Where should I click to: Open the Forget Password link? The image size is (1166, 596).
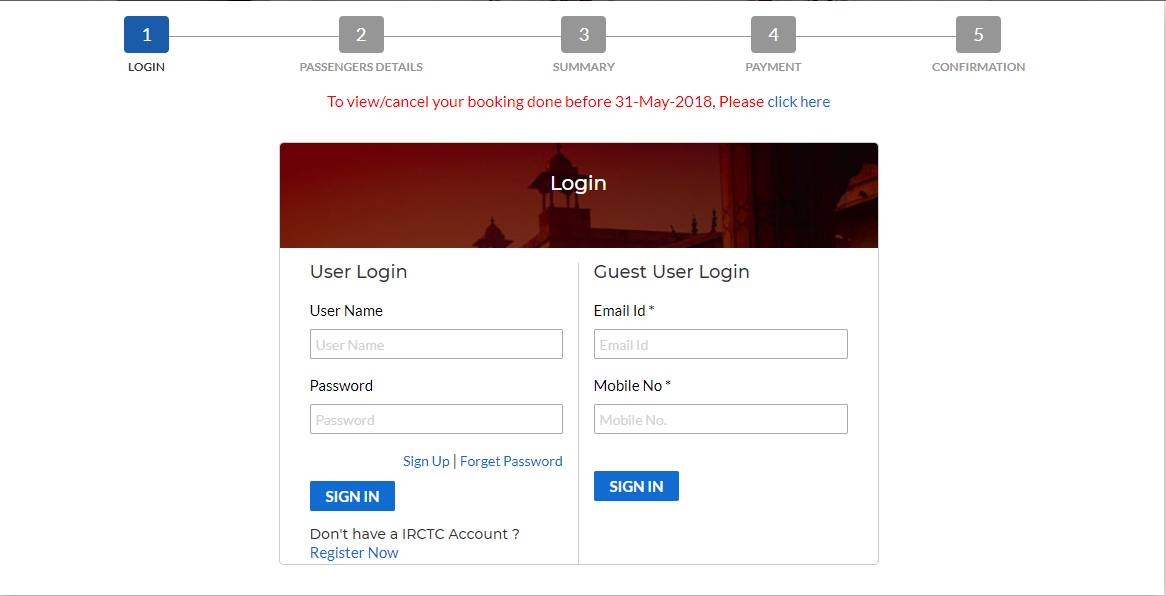(511, 461)
